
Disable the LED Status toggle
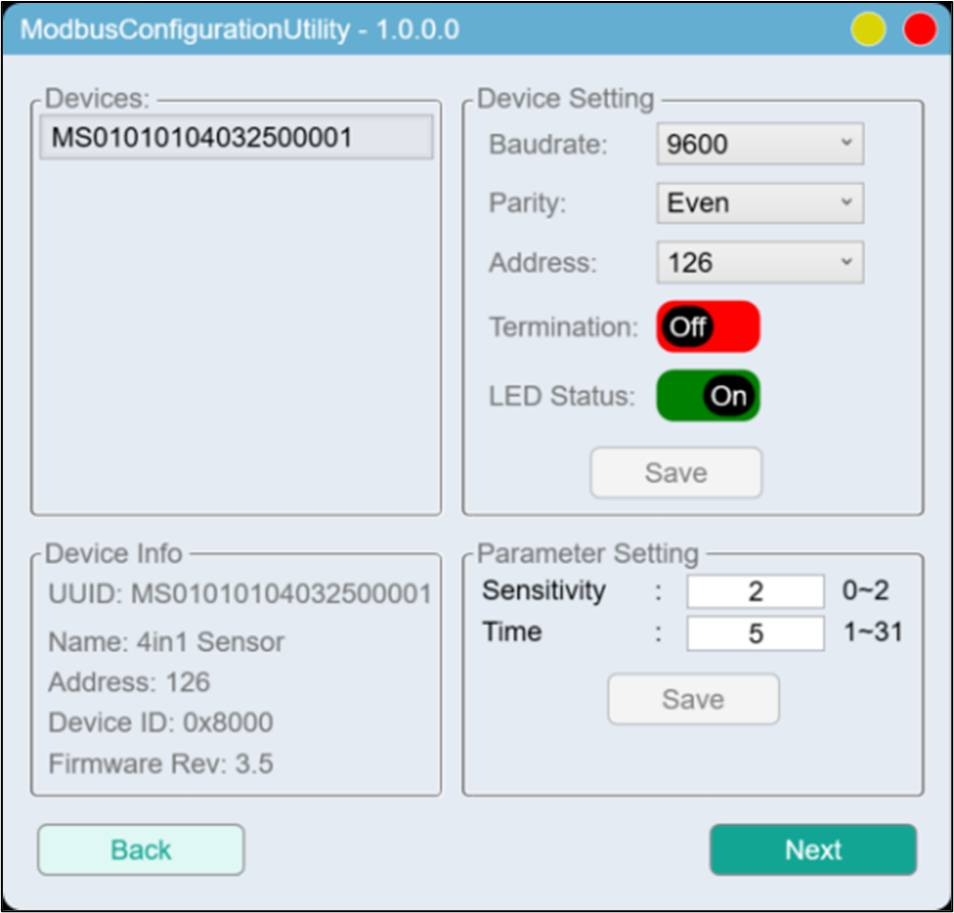(x=708, y=396)
